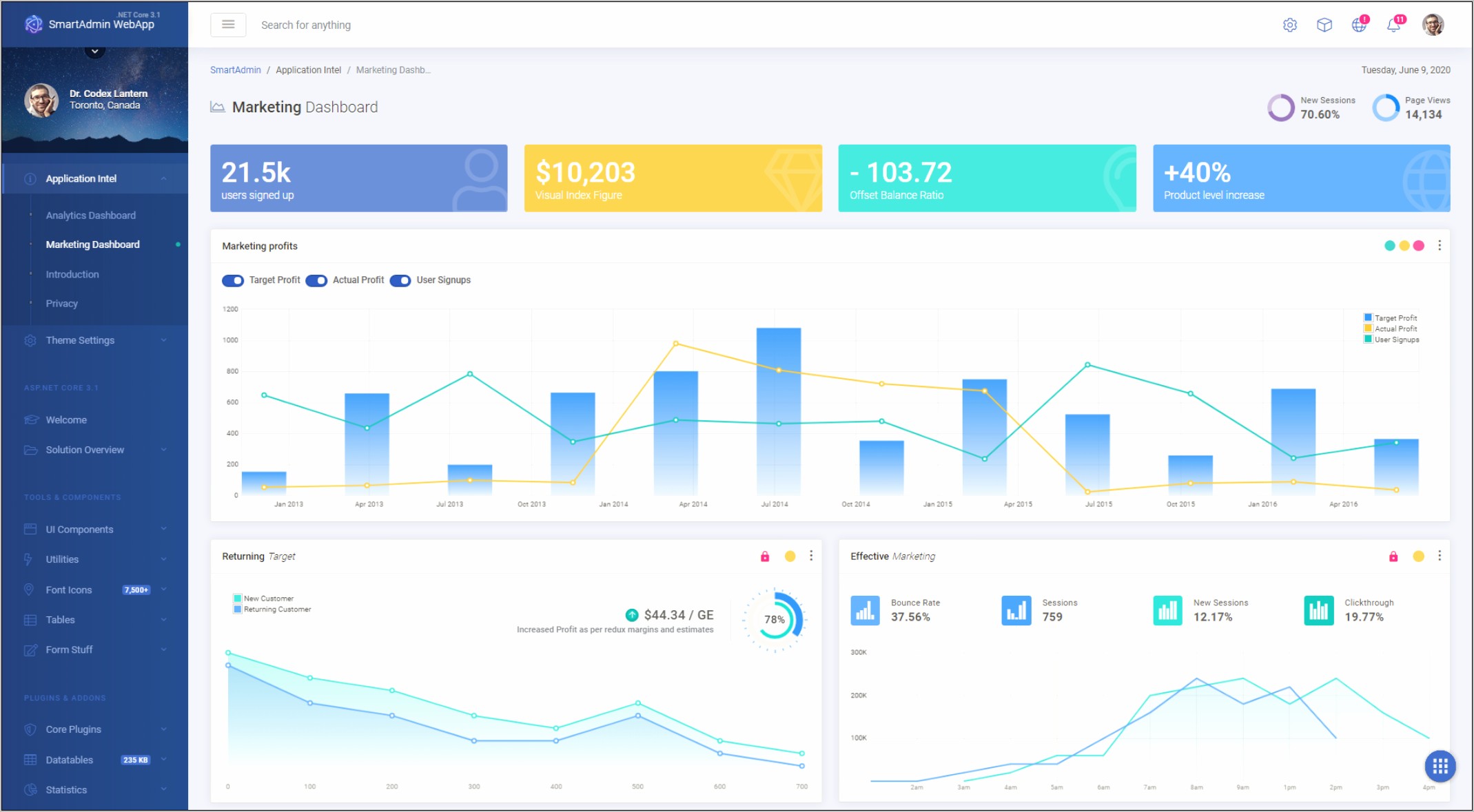1474x812 pixels.
Task: Click the +40% Product level increase card
Action: [1302, 178]
